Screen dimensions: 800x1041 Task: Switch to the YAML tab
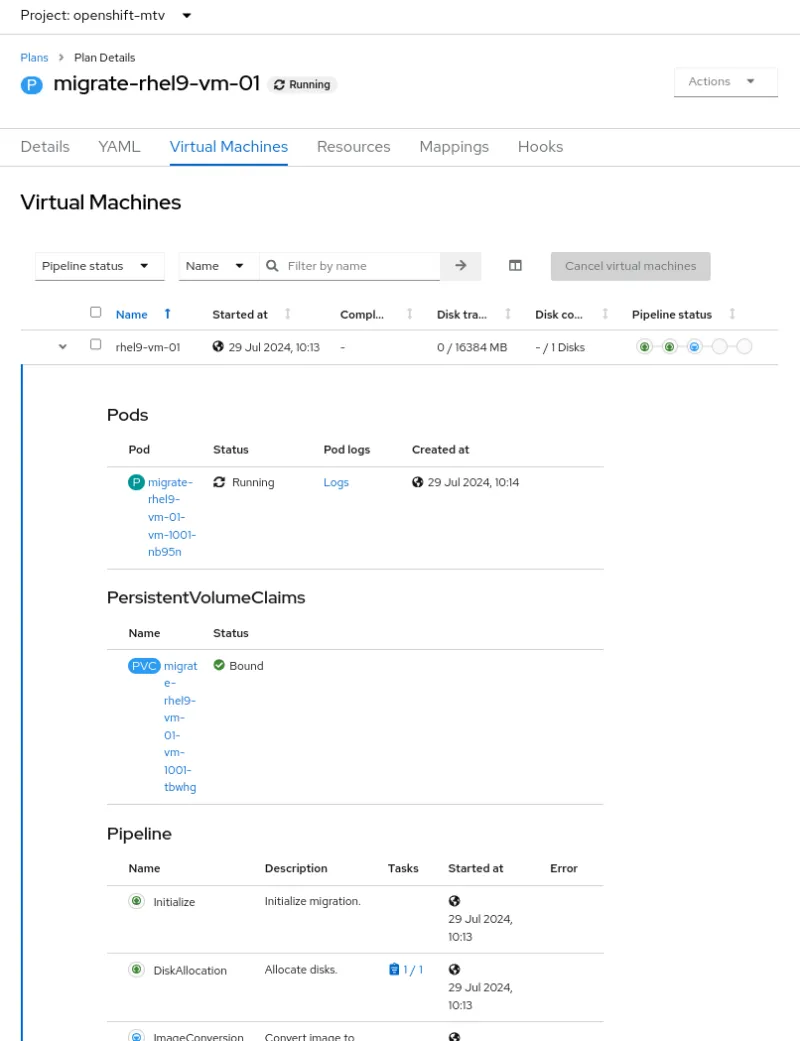119,146
